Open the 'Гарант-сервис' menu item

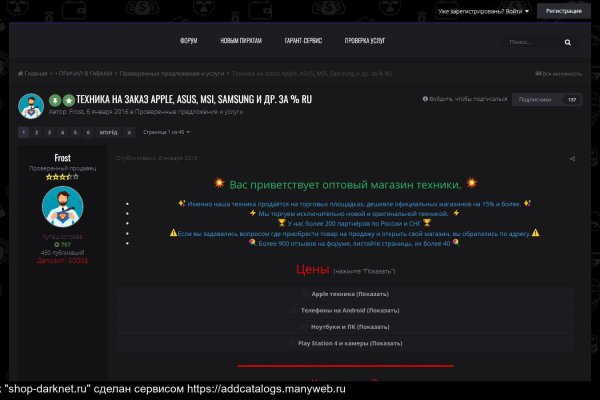(x=303, y=41)
